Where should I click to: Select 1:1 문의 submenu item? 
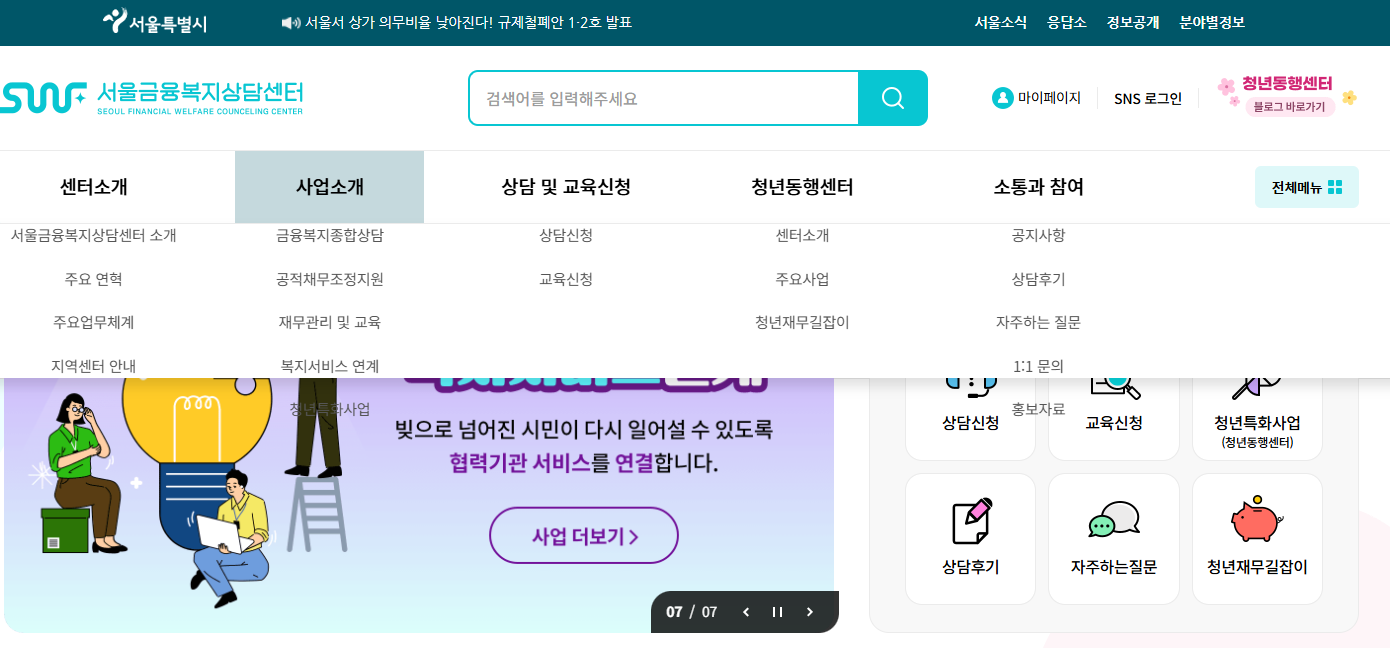1038,366
